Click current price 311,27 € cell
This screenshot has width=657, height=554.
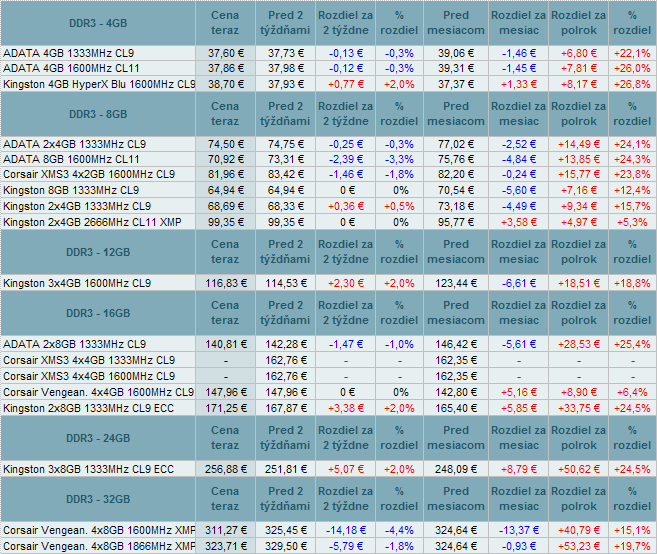tap(226, 530)
